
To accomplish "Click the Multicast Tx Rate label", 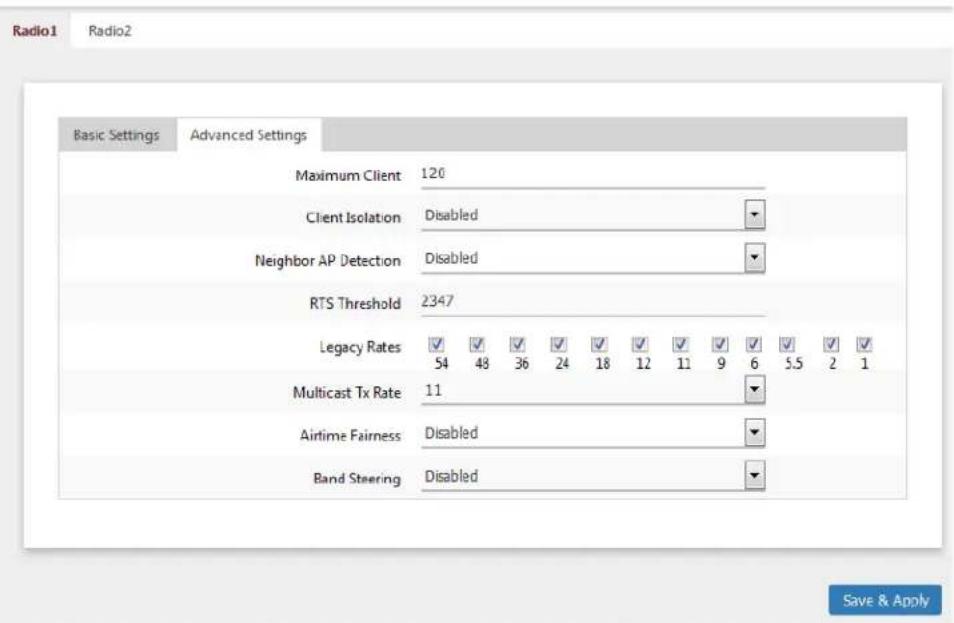I will click(347, 392).
